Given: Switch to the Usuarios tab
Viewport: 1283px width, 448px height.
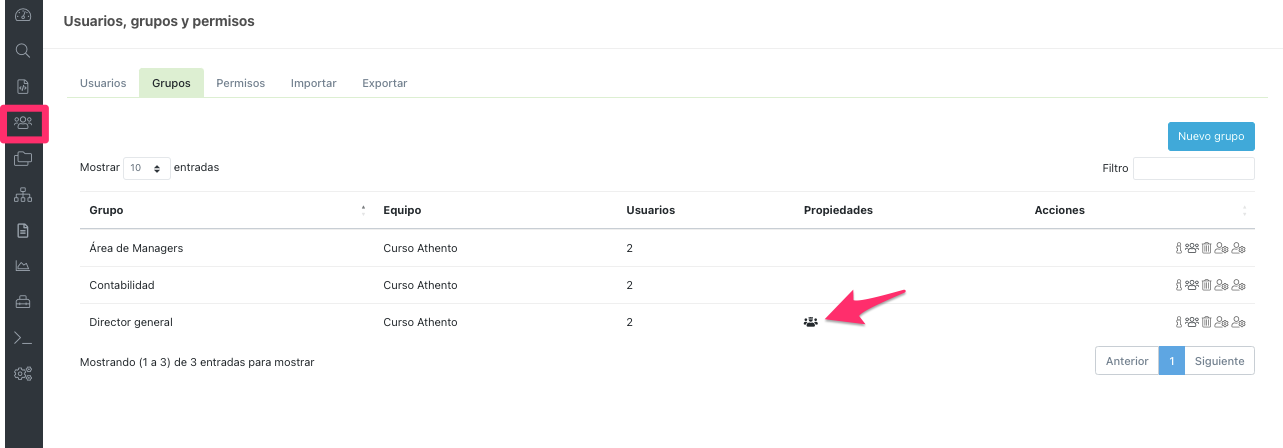Looking at the screenshot, I should pos(103,83).
